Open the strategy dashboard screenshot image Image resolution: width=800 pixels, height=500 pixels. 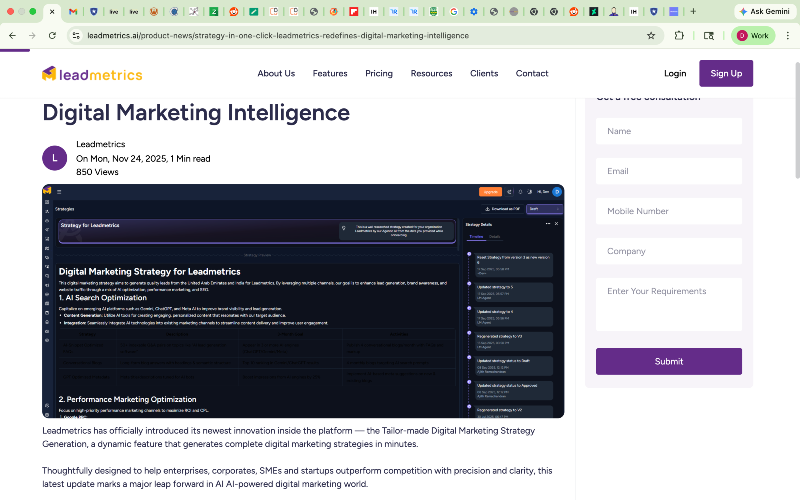303,301
